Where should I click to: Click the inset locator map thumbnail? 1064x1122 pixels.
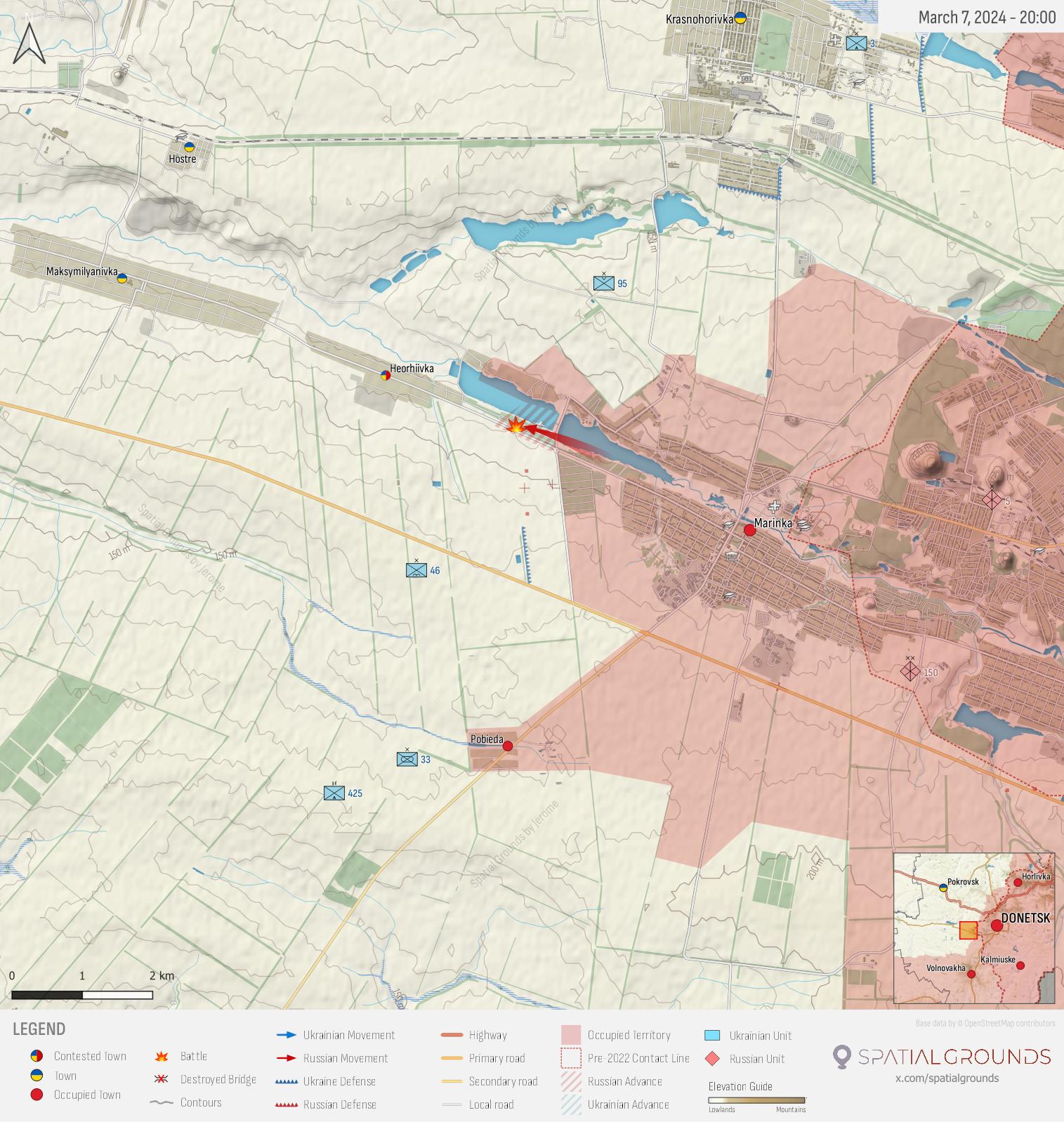tap(973, 928)
